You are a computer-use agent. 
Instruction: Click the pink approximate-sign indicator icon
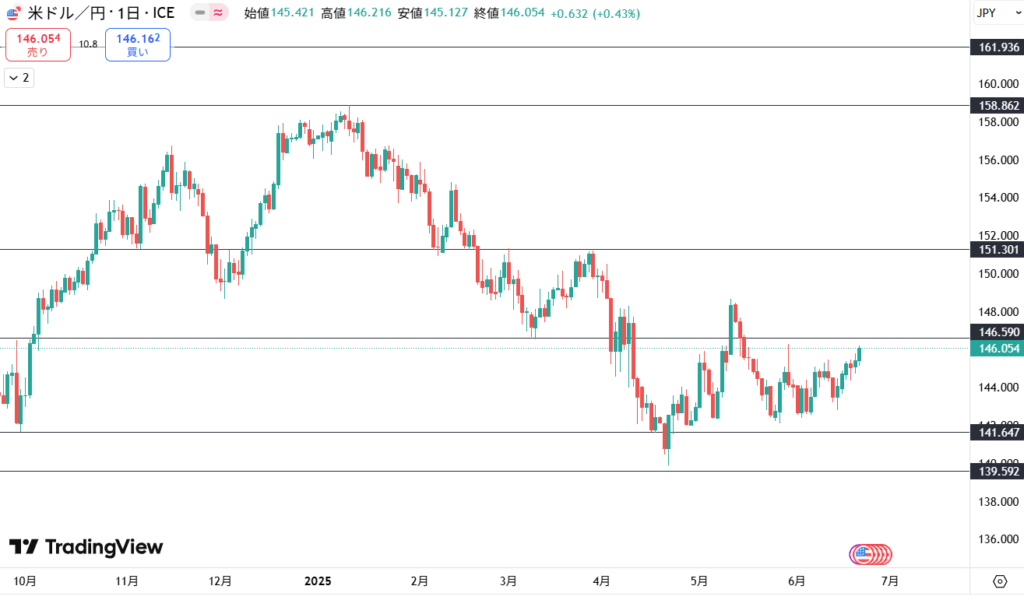pos(218,12)
